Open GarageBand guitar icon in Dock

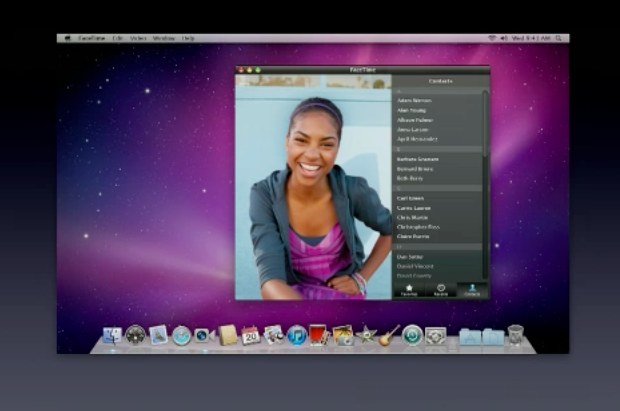[389, 335]
